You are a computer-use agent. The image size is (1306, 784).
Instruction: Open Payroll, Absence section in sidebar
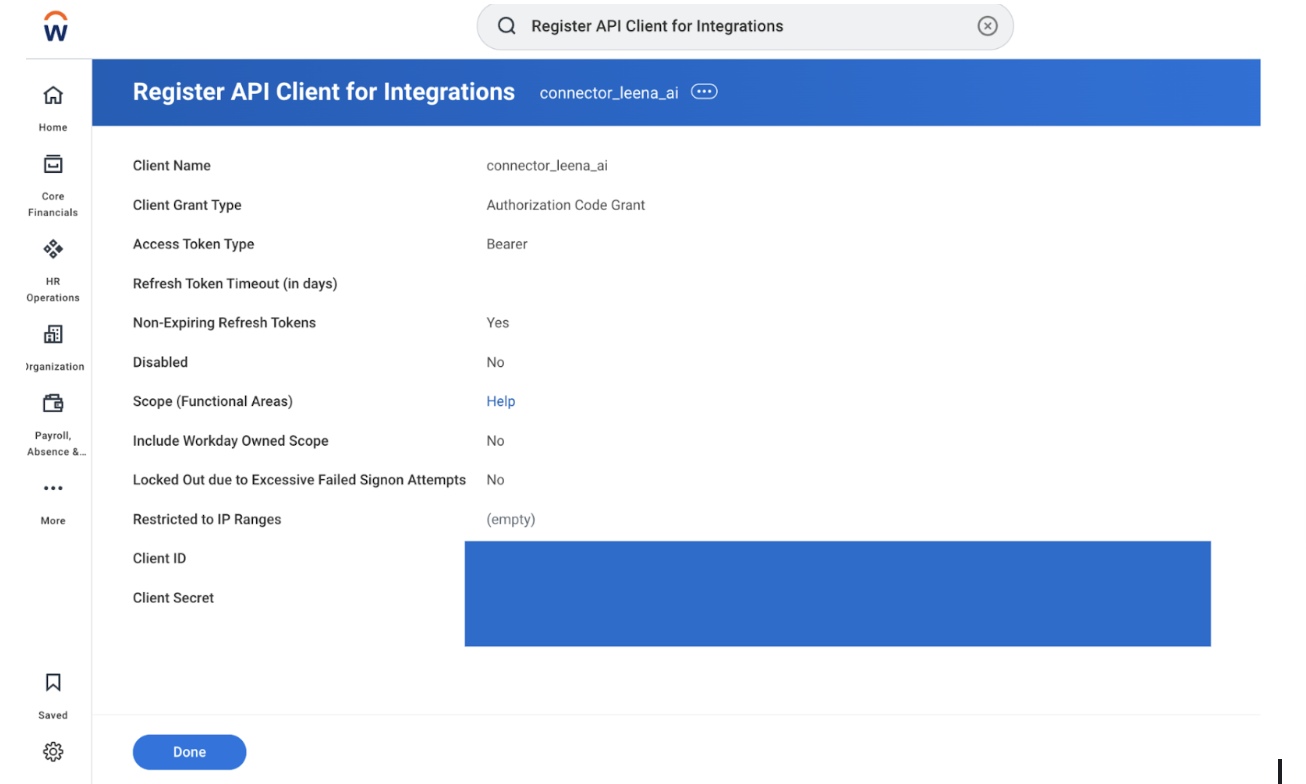coord(55,425)
